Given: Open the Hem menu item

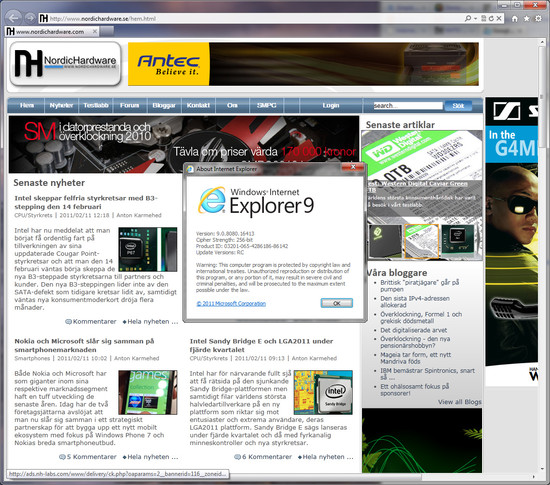Looking at the screenshot, I should [27, 105].
